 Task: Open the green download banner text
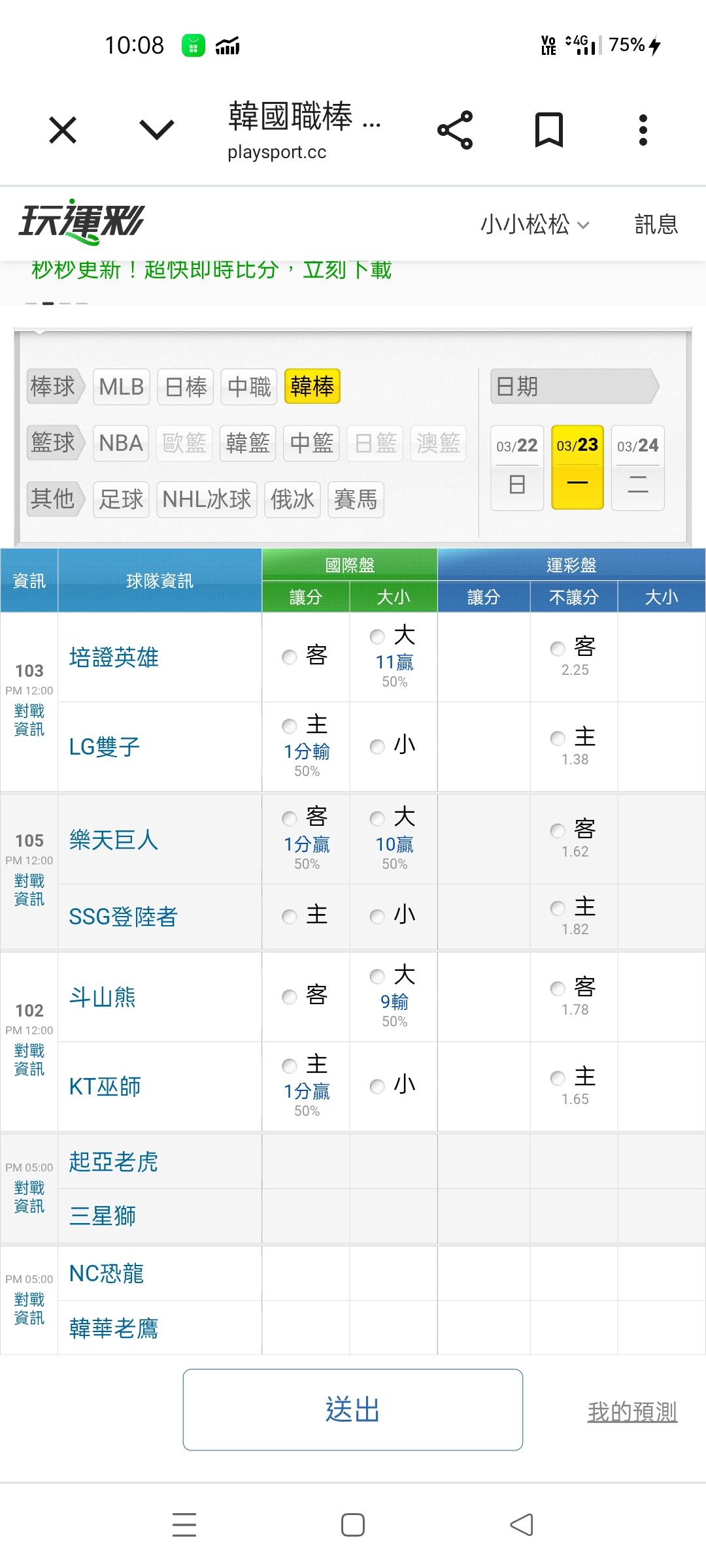211,269
